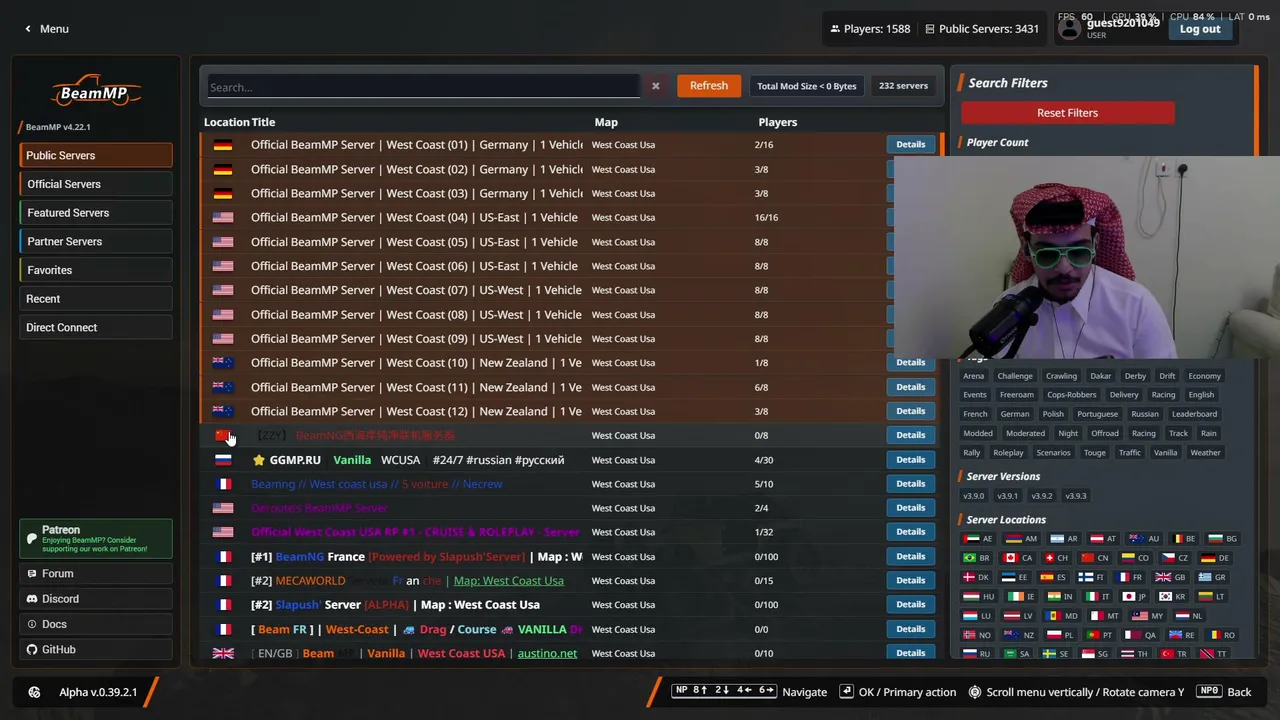This screenshot has width=1280, height=720.
Task: Open Details for the GGMP.RU server
Action: pos(910,460)
